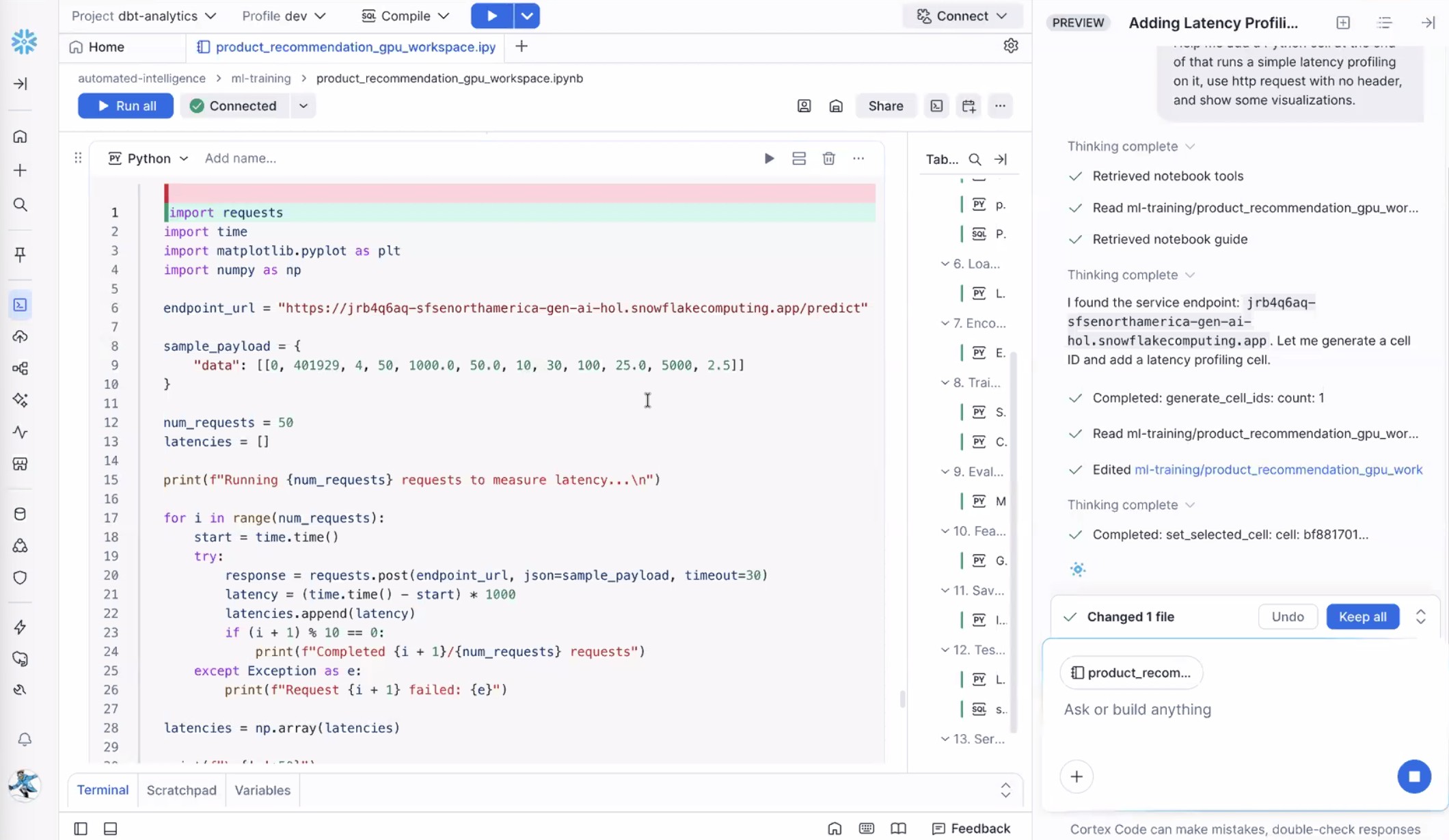Screen dimensions: 1449x840
Task: Open the chat history list icon
Action: click(x=1385, y=23)
